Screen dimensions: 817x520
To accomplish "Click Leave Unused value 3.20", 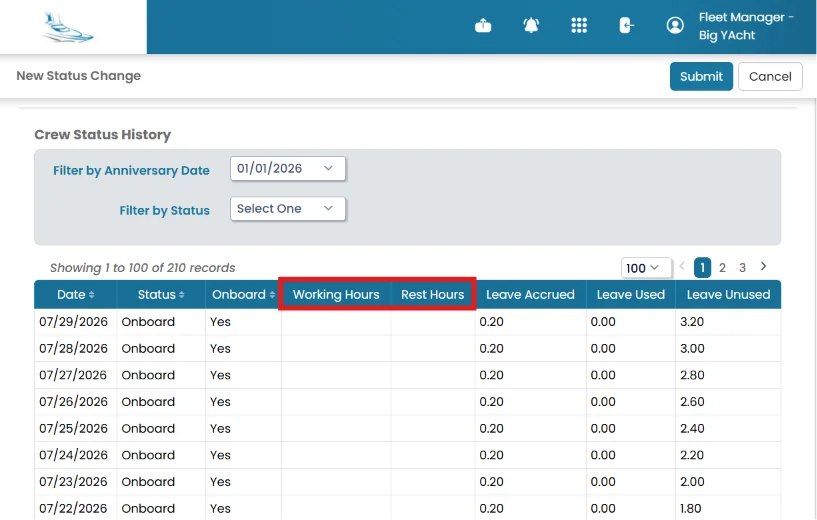I will [x=692, y=322].
